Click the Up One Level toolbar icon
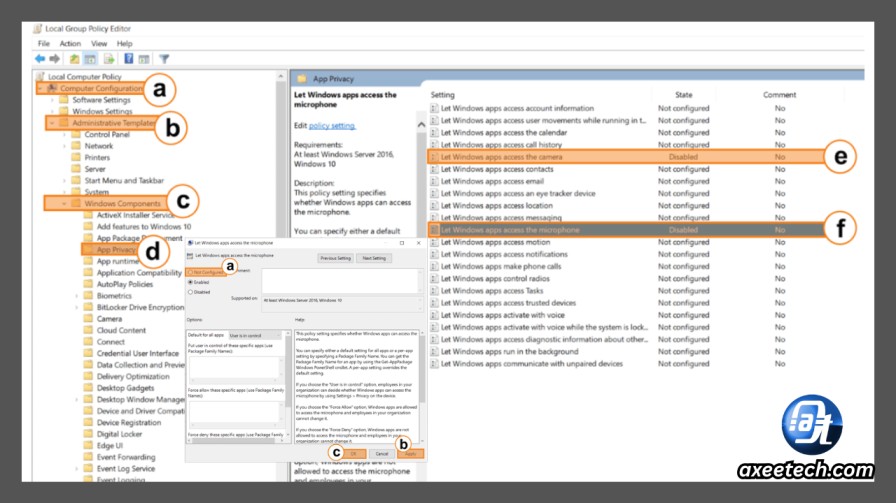896x503 pixels. pyautogui.click(x=74, y=59)
